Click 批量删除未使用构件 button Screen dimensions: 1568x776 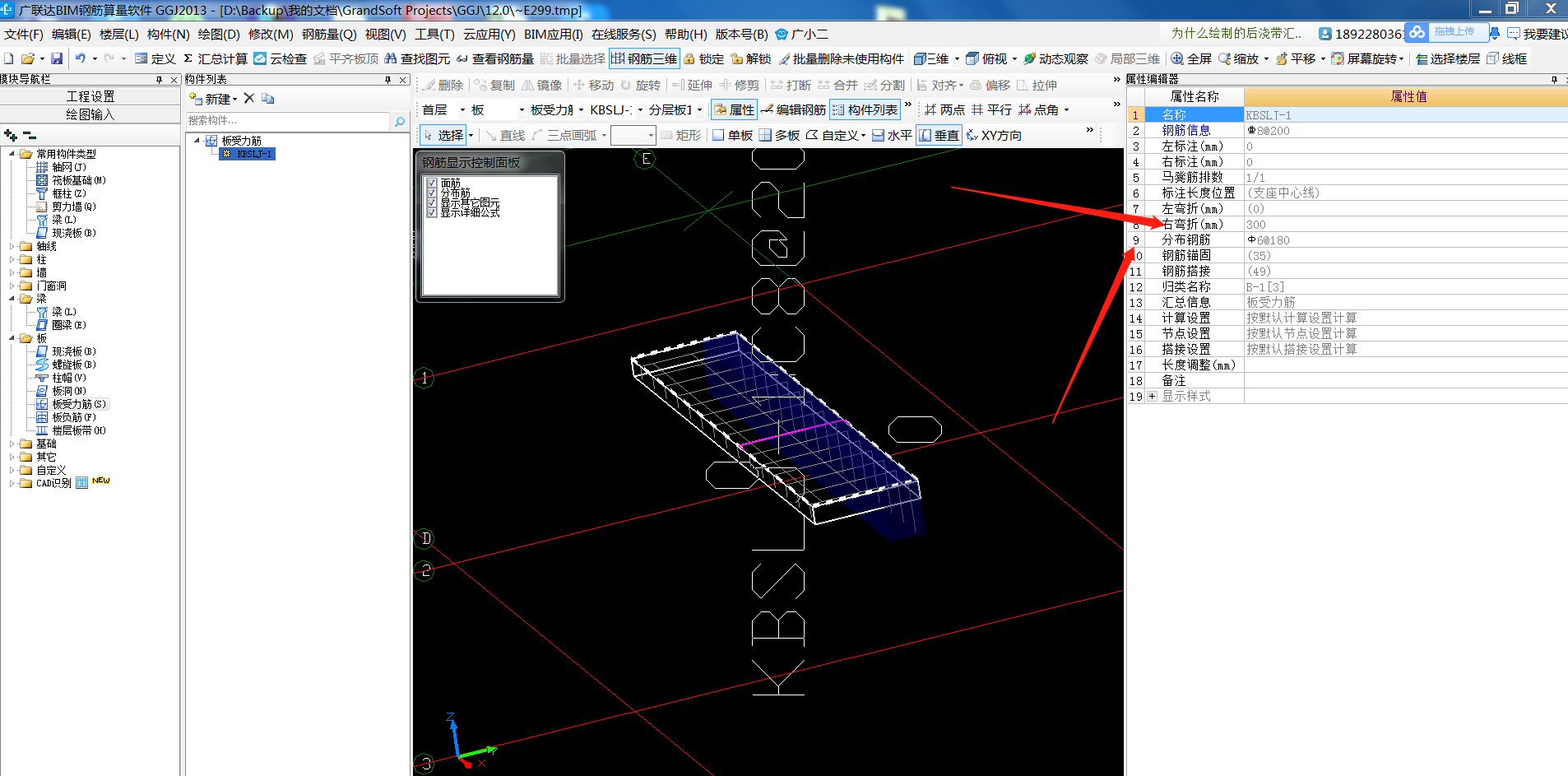pos(841,58)
